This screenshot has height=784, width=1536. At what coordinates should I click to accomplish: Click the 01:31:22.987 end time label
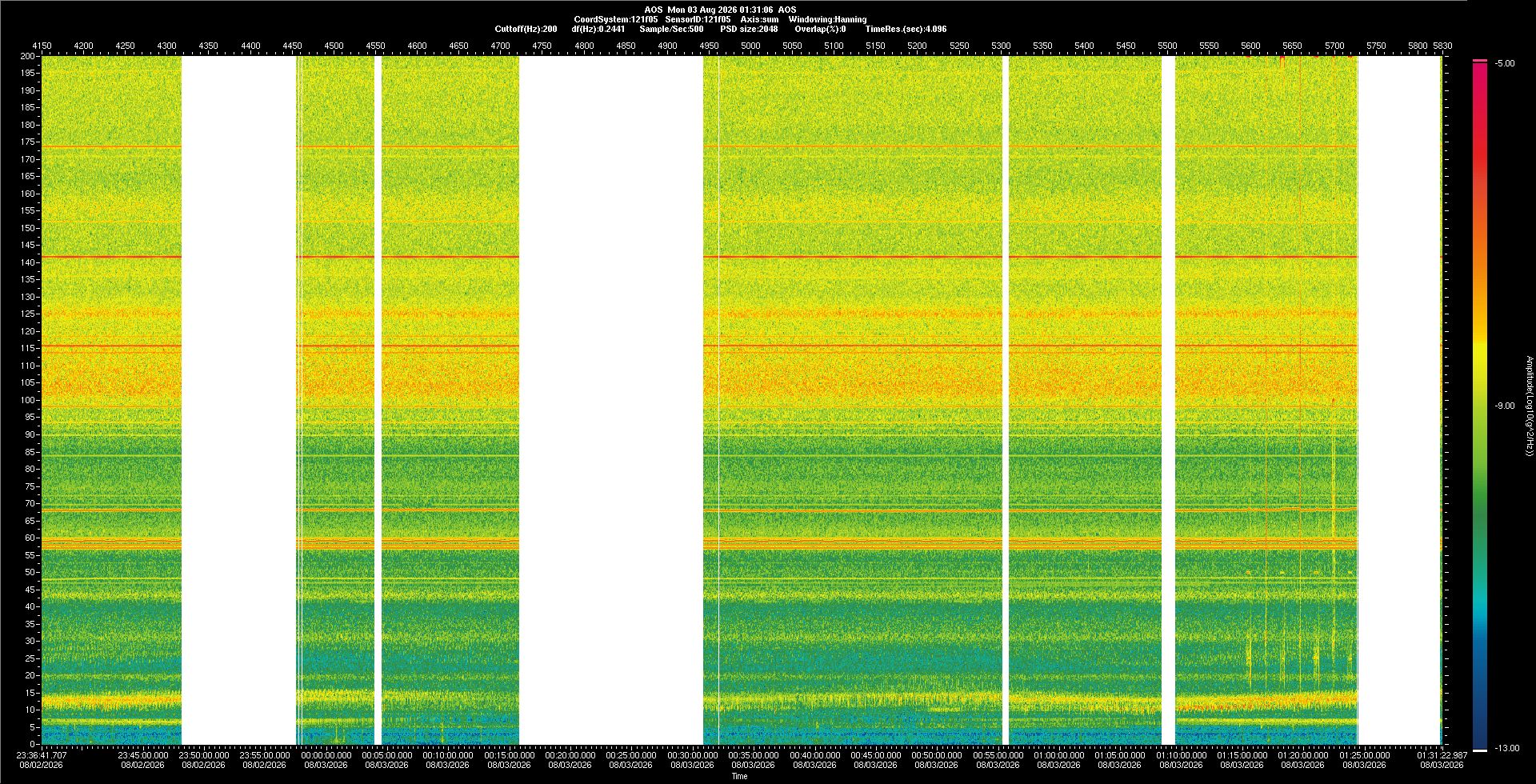tap(1442, 754)
